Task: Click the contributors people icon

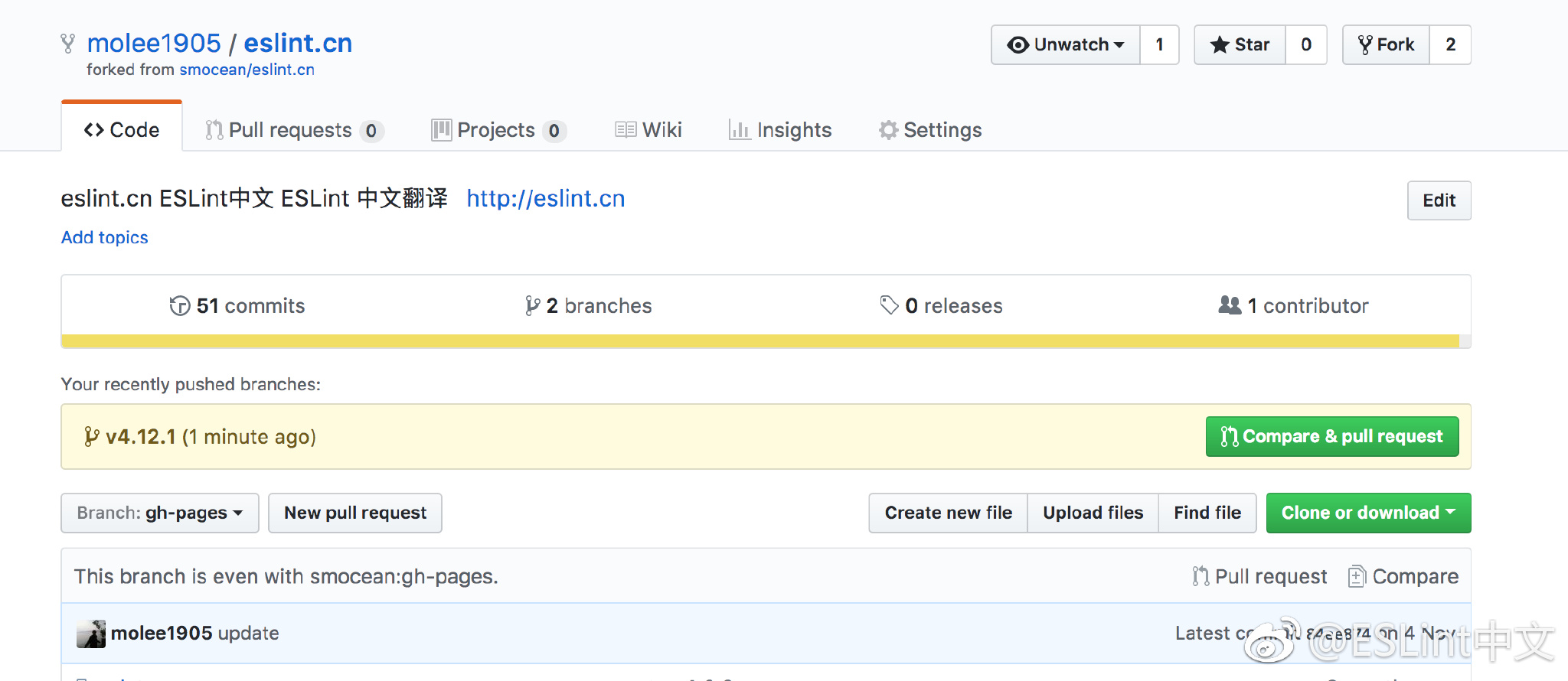Action: [1230, 305]
